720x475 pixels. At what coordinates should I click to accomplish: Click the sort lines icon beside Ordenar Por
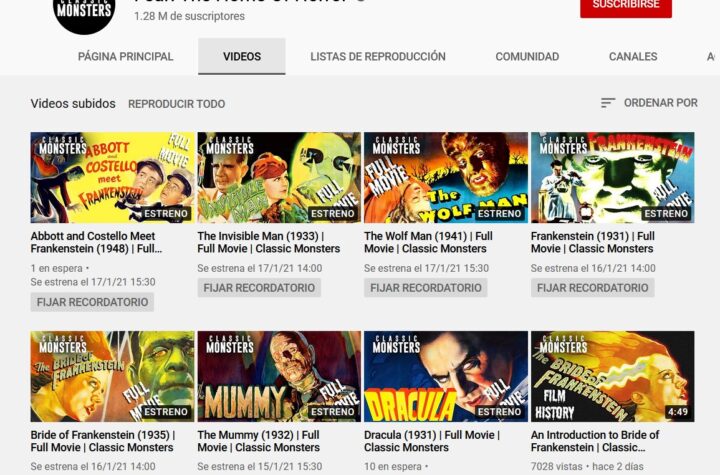coord(608,103)
